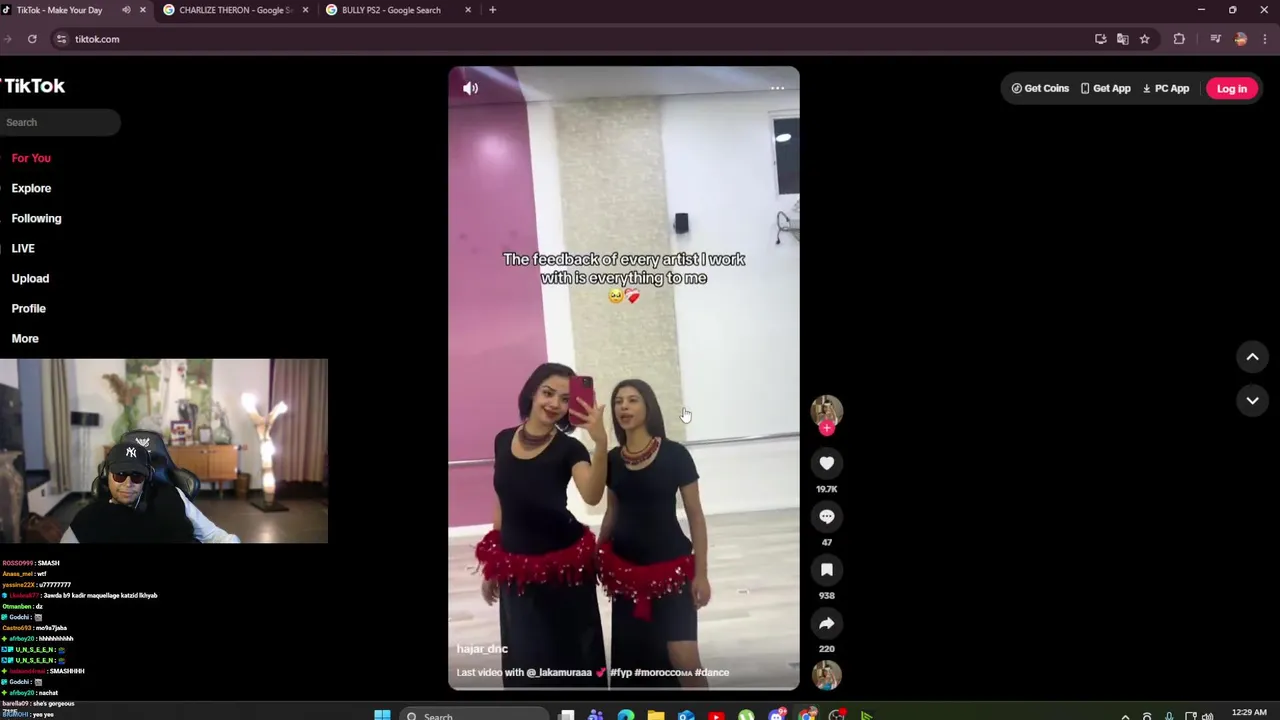Open the video's three-dot options menu
This screenshot has width=1280, height=720.
777,88
